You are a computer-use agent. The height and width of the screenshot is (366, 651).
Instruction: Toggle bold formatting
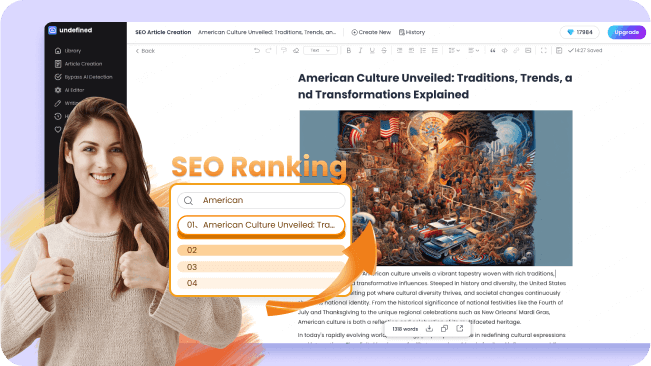point(349,51)
